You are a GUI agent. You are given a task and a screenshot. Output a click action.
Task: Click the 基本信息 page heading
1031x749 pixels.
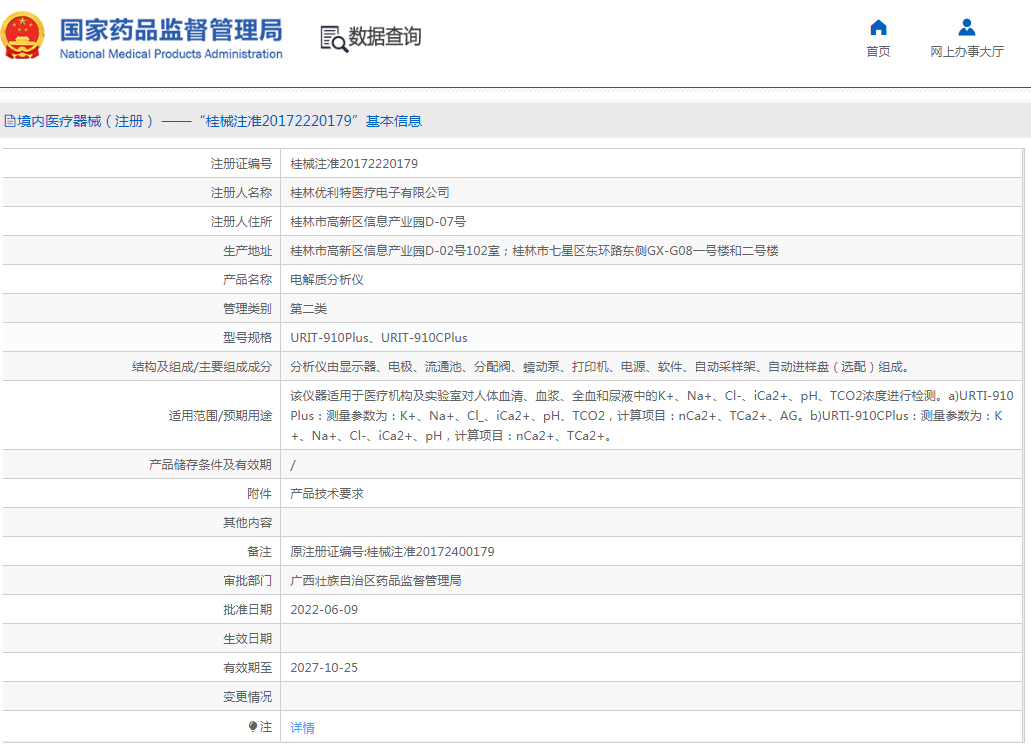[394, 121]
